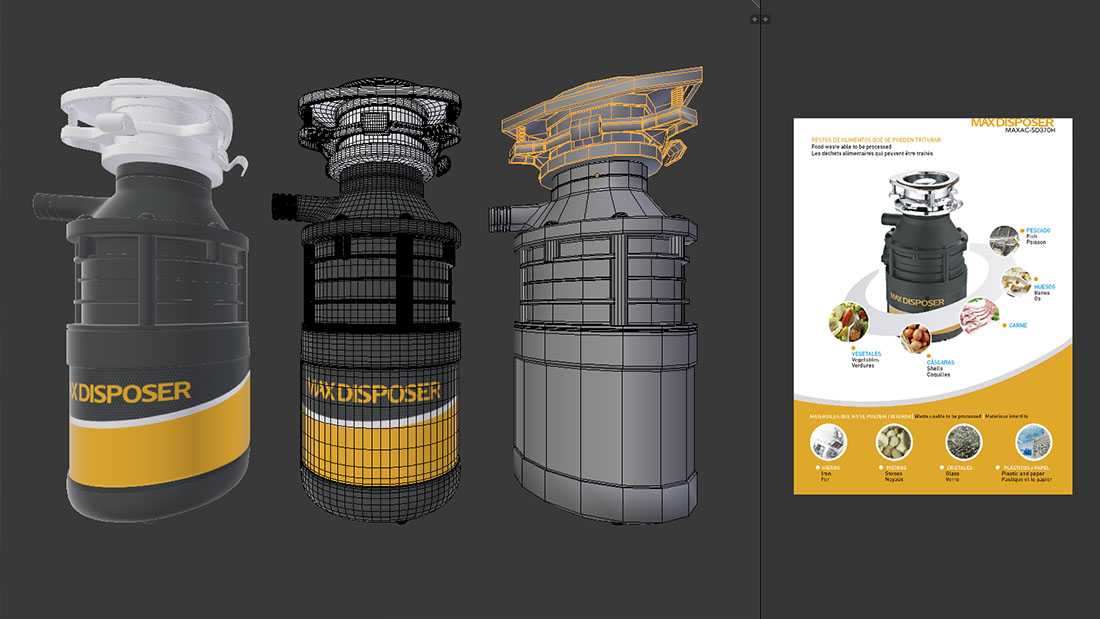Click 'MAX DISPOSER' title on the brochure

[1012, 123]
